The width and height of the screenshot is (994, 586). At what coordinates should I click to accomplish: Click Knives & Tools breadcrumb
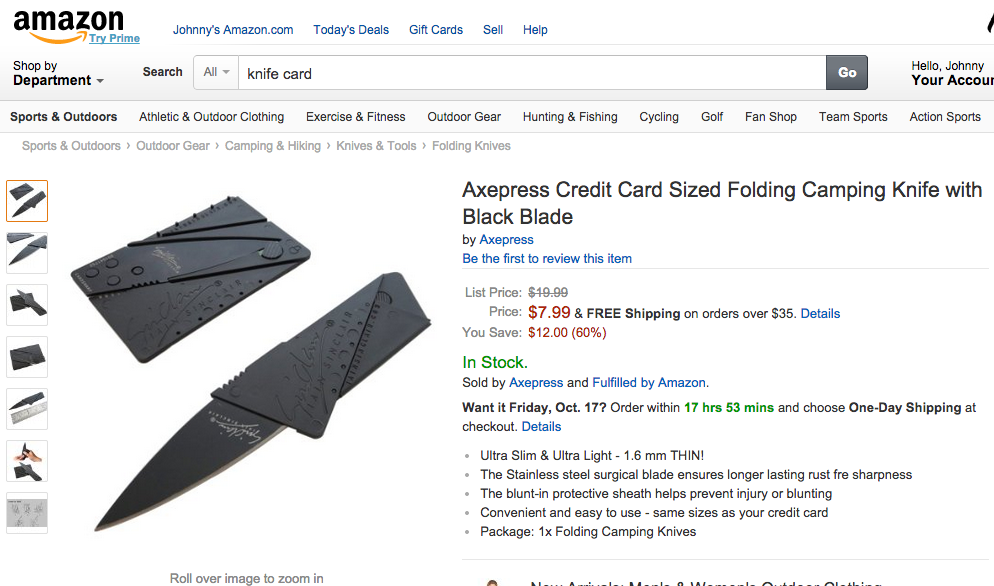[x=376, y=146]
